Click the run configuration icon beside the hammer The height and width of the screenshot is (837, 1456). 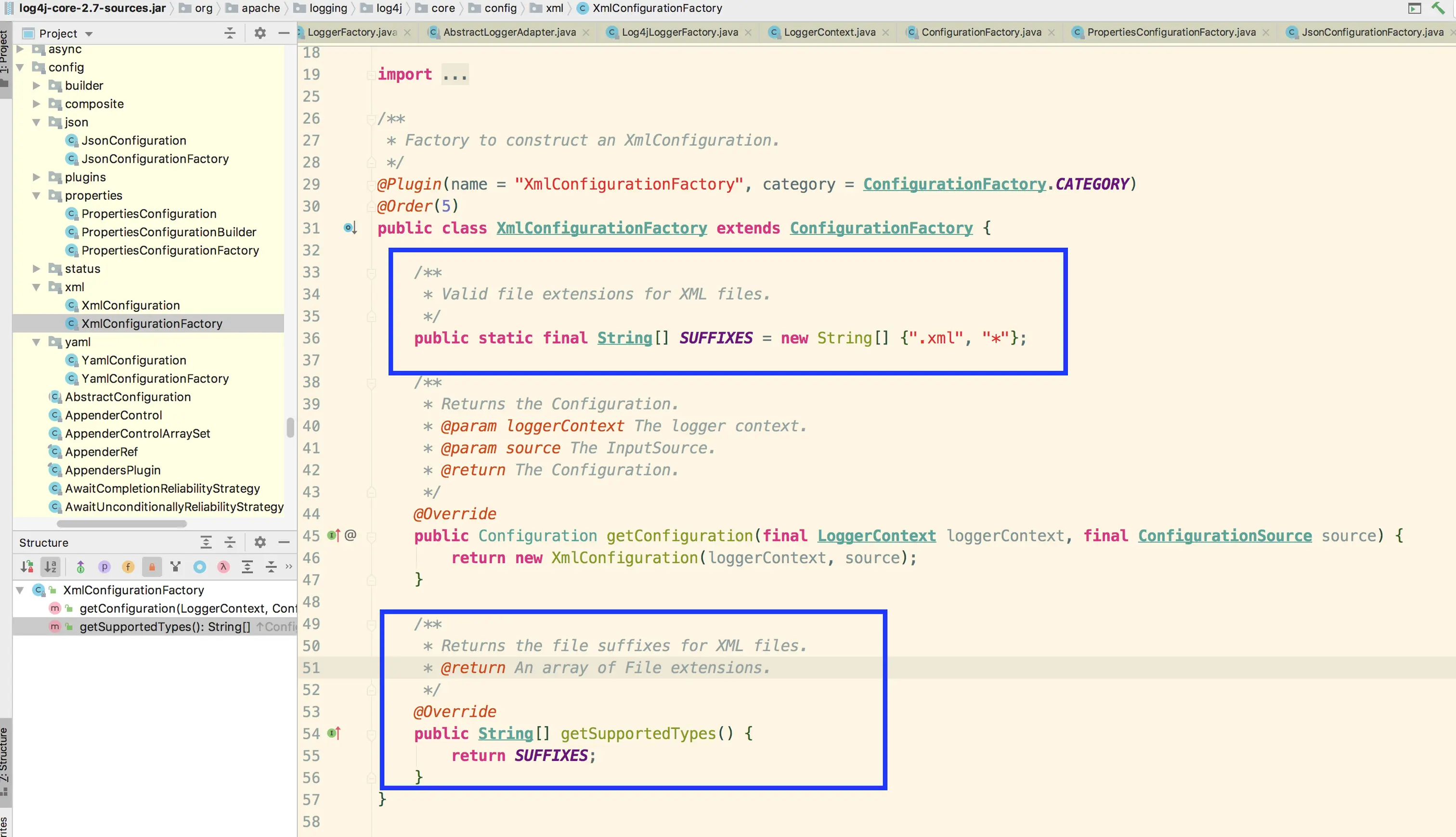tap(1415, 8)
